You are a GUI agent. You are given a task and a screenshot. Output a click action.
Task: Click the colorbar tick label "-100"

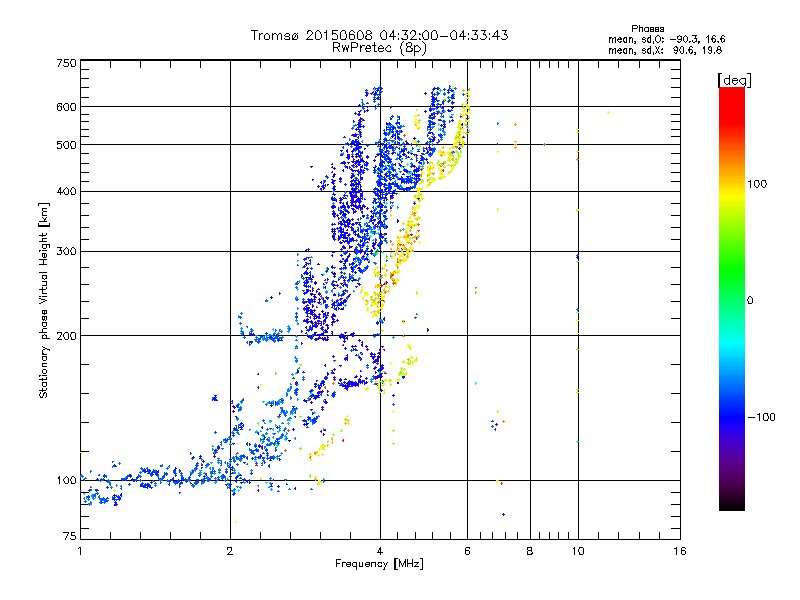(x=761, y=417)
